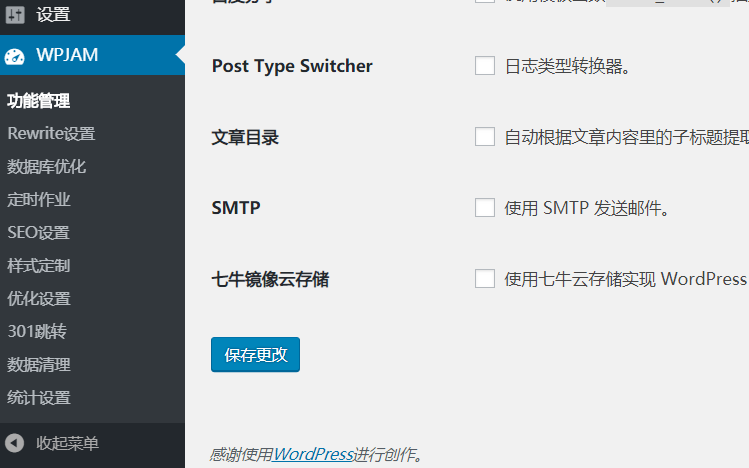Tick the 文章目录 checkbox
749x468 pixels.
485,137
